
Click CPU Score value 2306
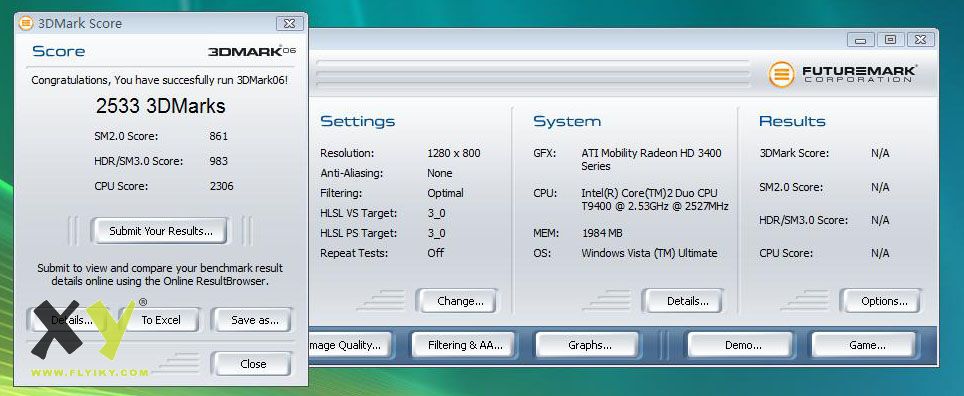tap(221, 186)
